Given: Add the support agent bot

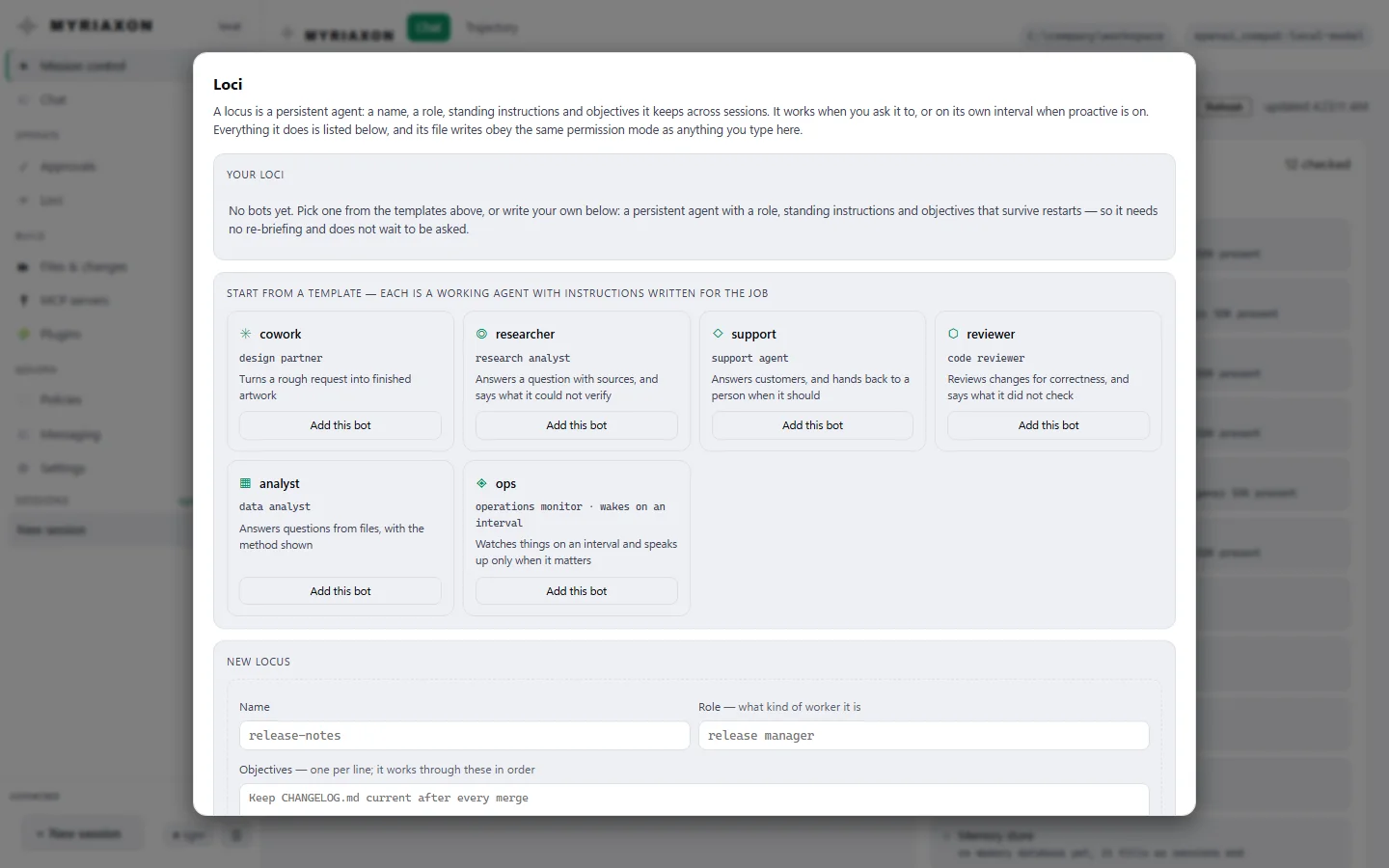Looking at the screenshot, I should tap(812, 425).
